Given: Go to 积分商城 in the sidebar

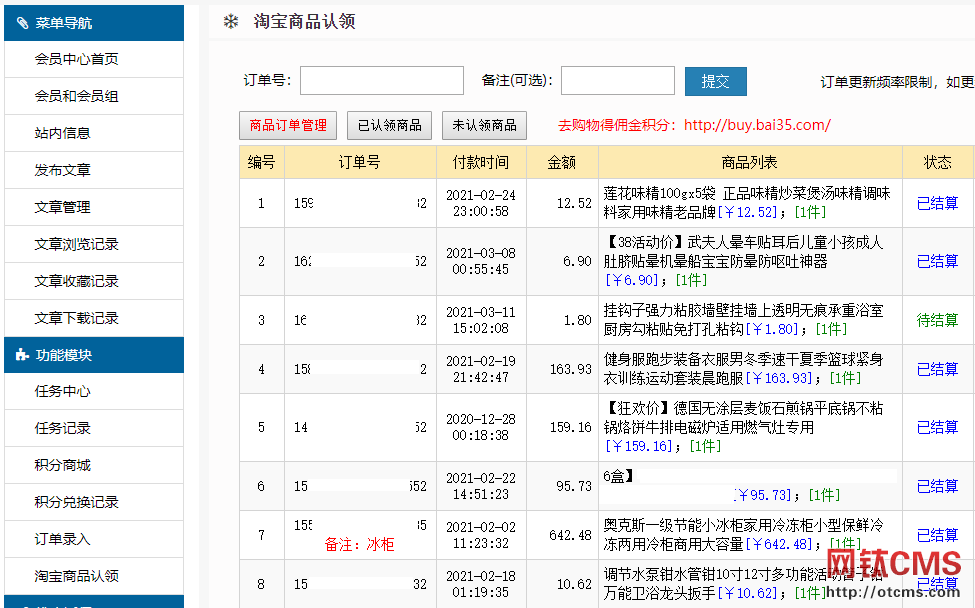Looking at the screenshot, I should [63, 465].
